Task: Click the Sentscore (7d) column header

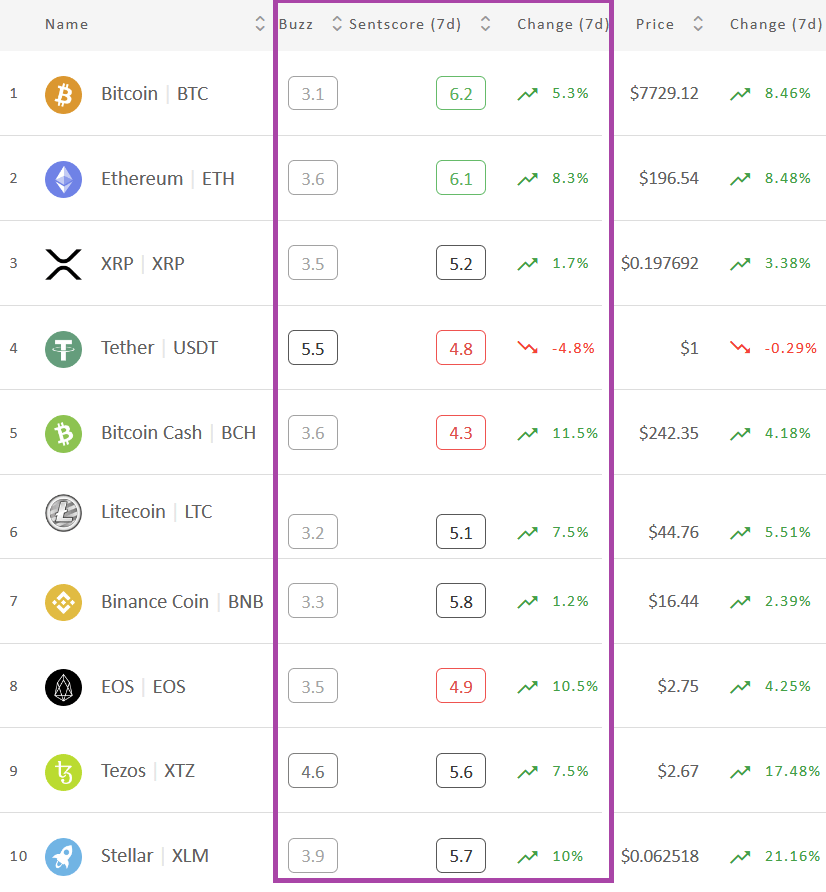Action: [405, 24]
